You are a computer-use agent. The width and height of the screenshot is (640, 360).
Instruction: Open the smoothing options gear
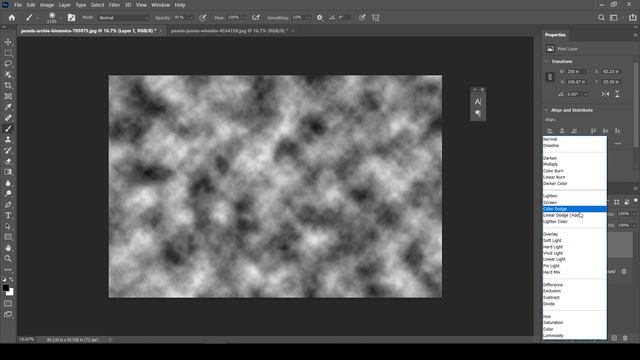point(320,18)
